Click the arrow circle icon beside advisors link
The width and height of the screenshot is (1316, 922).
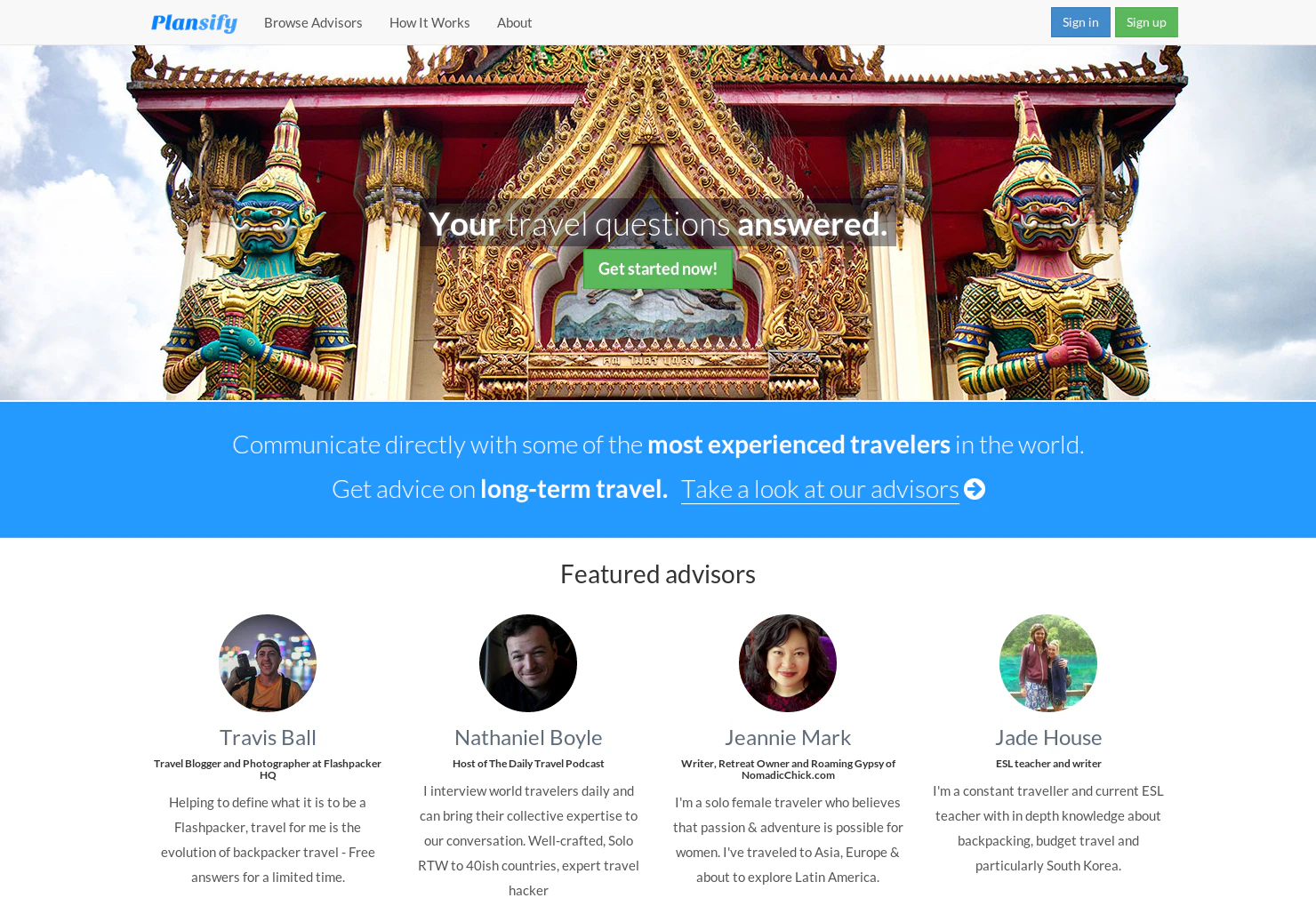click(x=975, y=489)
